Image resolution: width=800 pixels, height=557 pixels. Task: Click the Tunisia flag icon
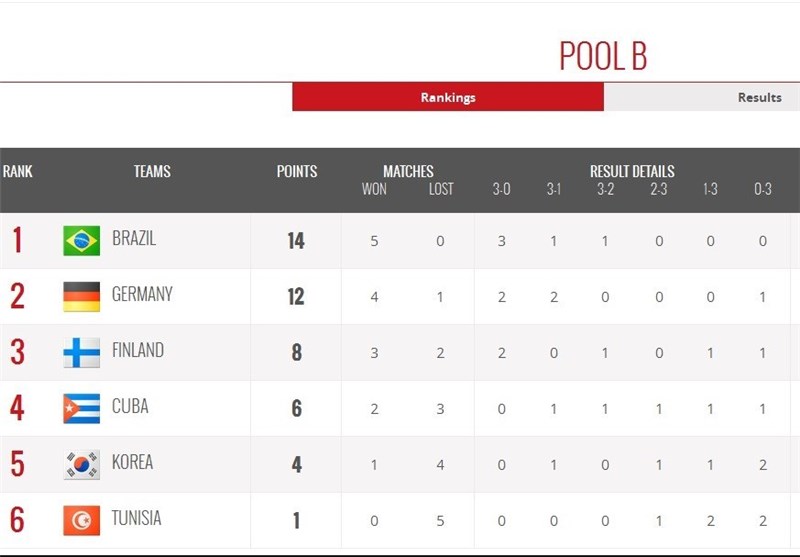(x=81, y=520)
